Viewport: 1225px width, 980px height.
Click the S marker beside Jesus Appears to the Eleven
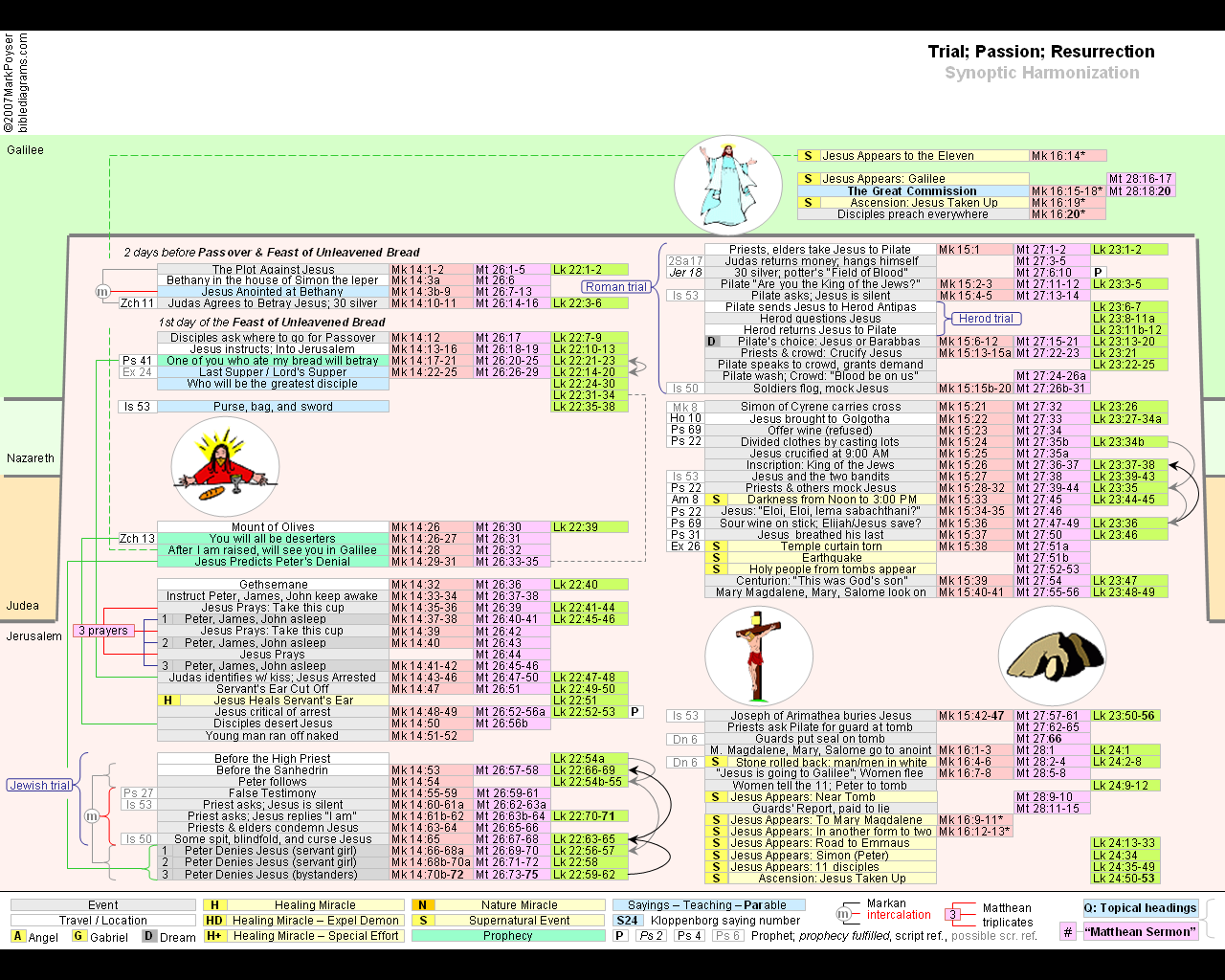[x=808, y=156]
